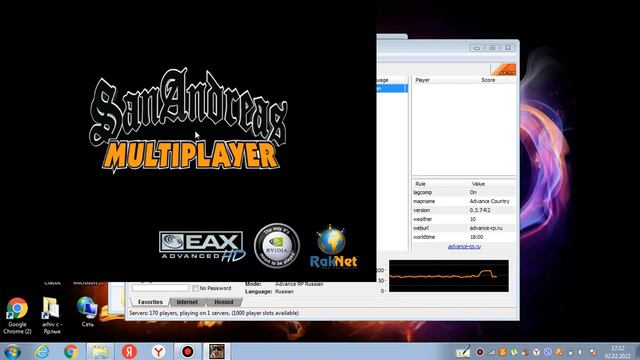640x360 pixels.
Task: Open the Сеть network desktop icon
Action: (87, 312)
